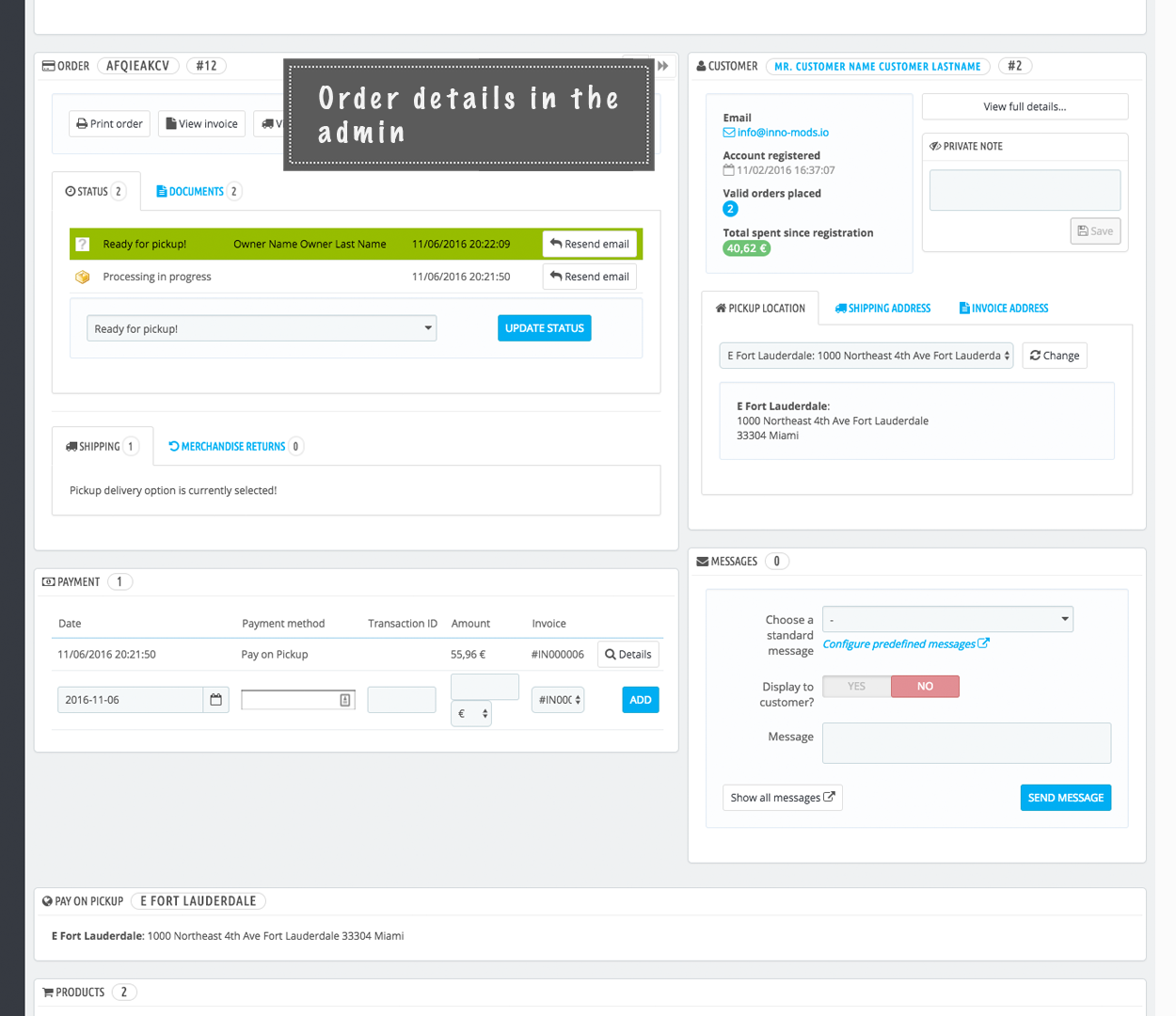
Task: Set Display to customer to NO
Action: click(x=925, y=687)
